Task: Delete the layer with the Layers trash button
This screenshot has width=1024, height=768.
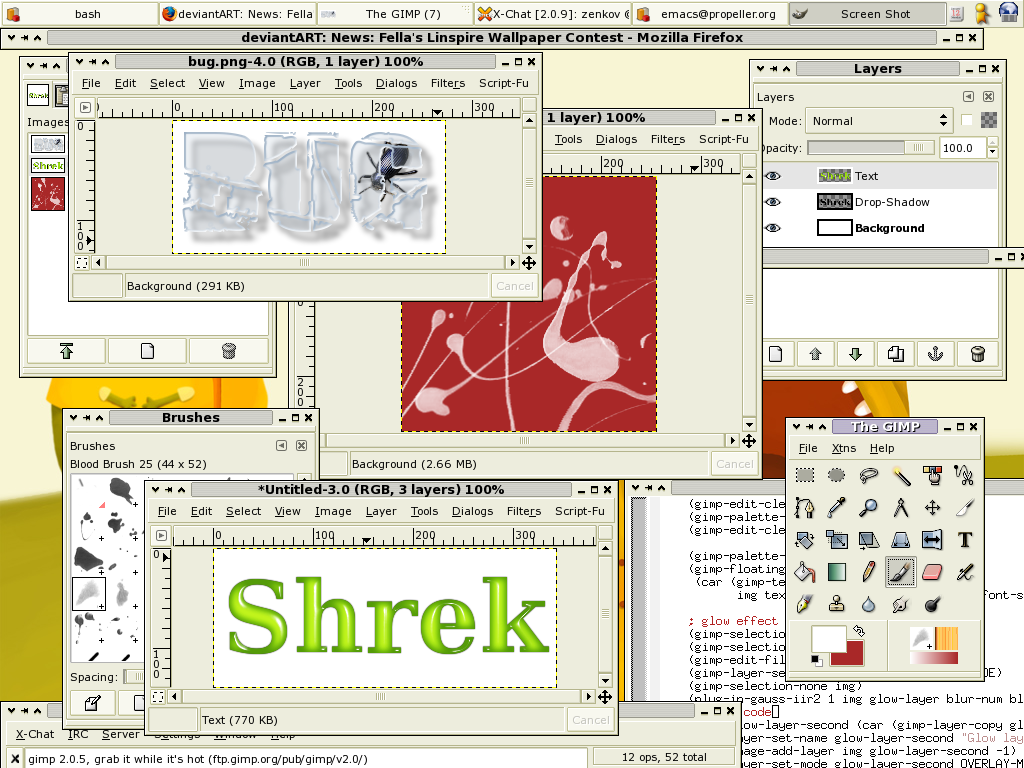Action: tap(978, 354)
